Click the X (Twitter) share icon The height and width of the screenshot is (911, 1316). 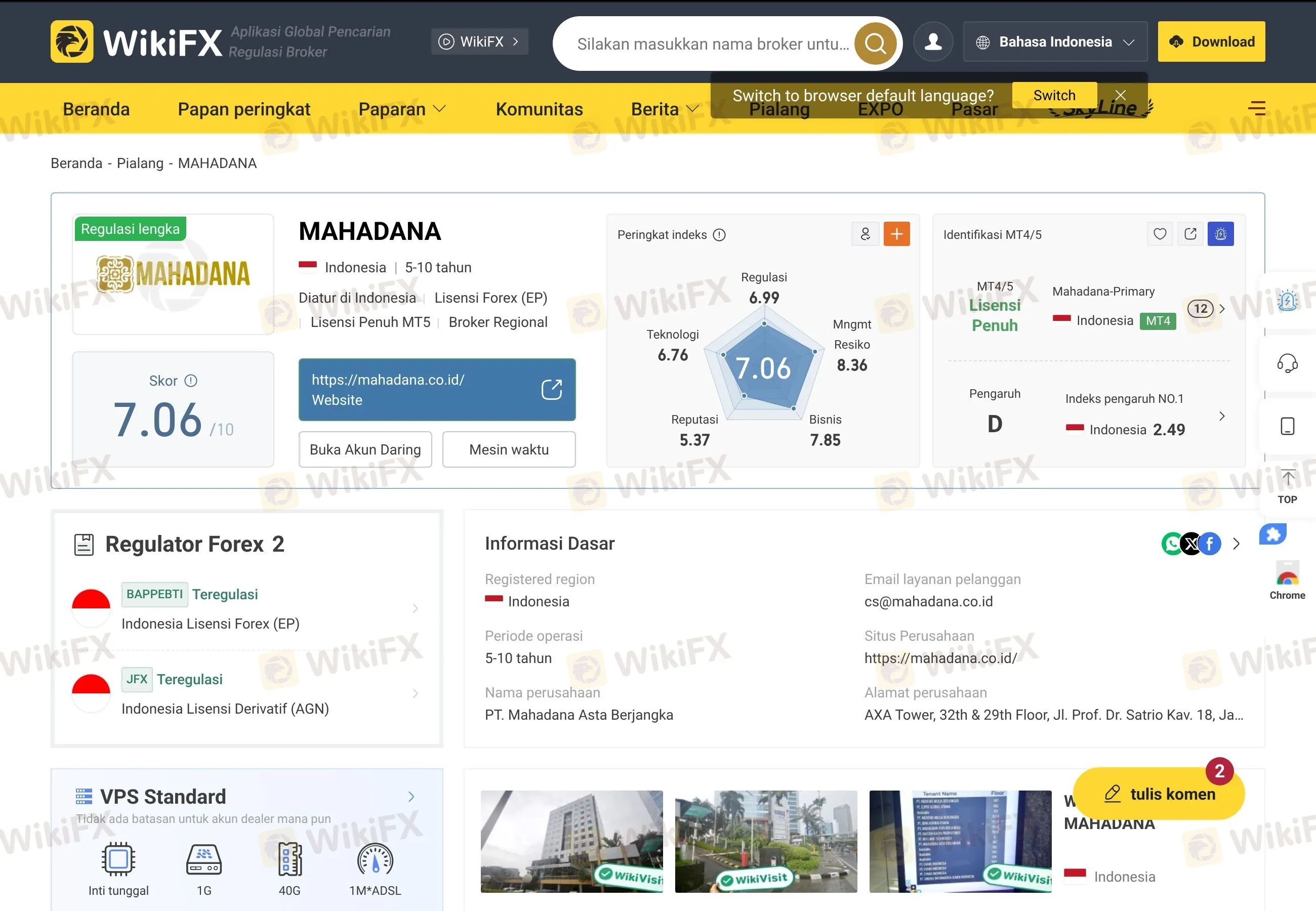pyautogui.click(x=1191, y=544)
